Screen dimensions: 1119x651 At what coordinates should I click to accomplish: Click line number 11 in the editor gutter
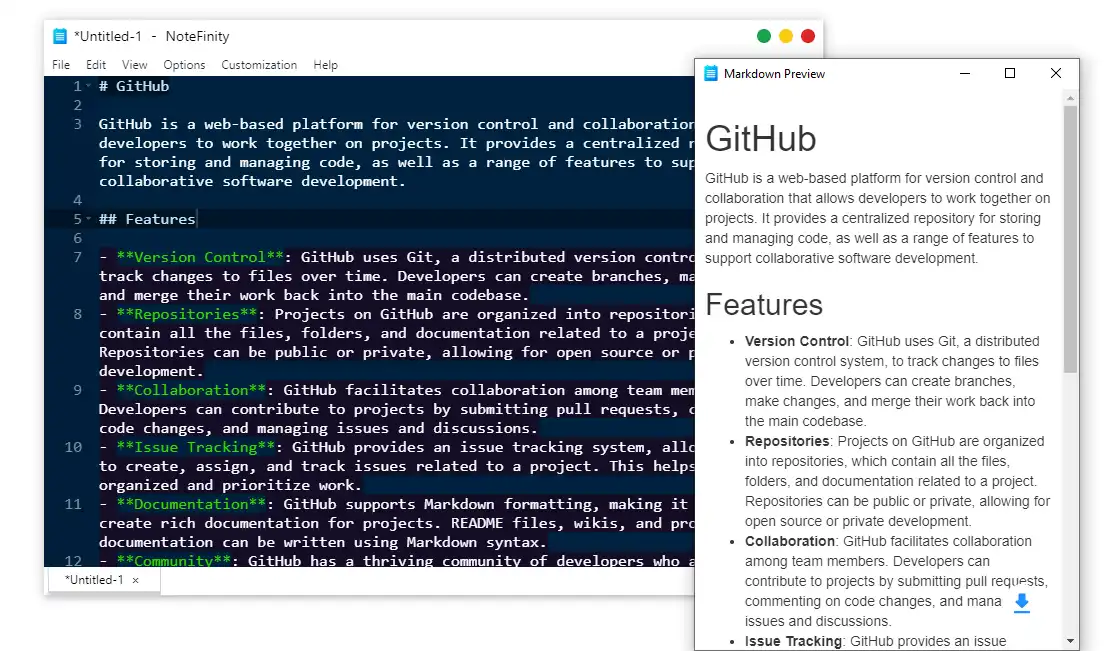[73, 504]
